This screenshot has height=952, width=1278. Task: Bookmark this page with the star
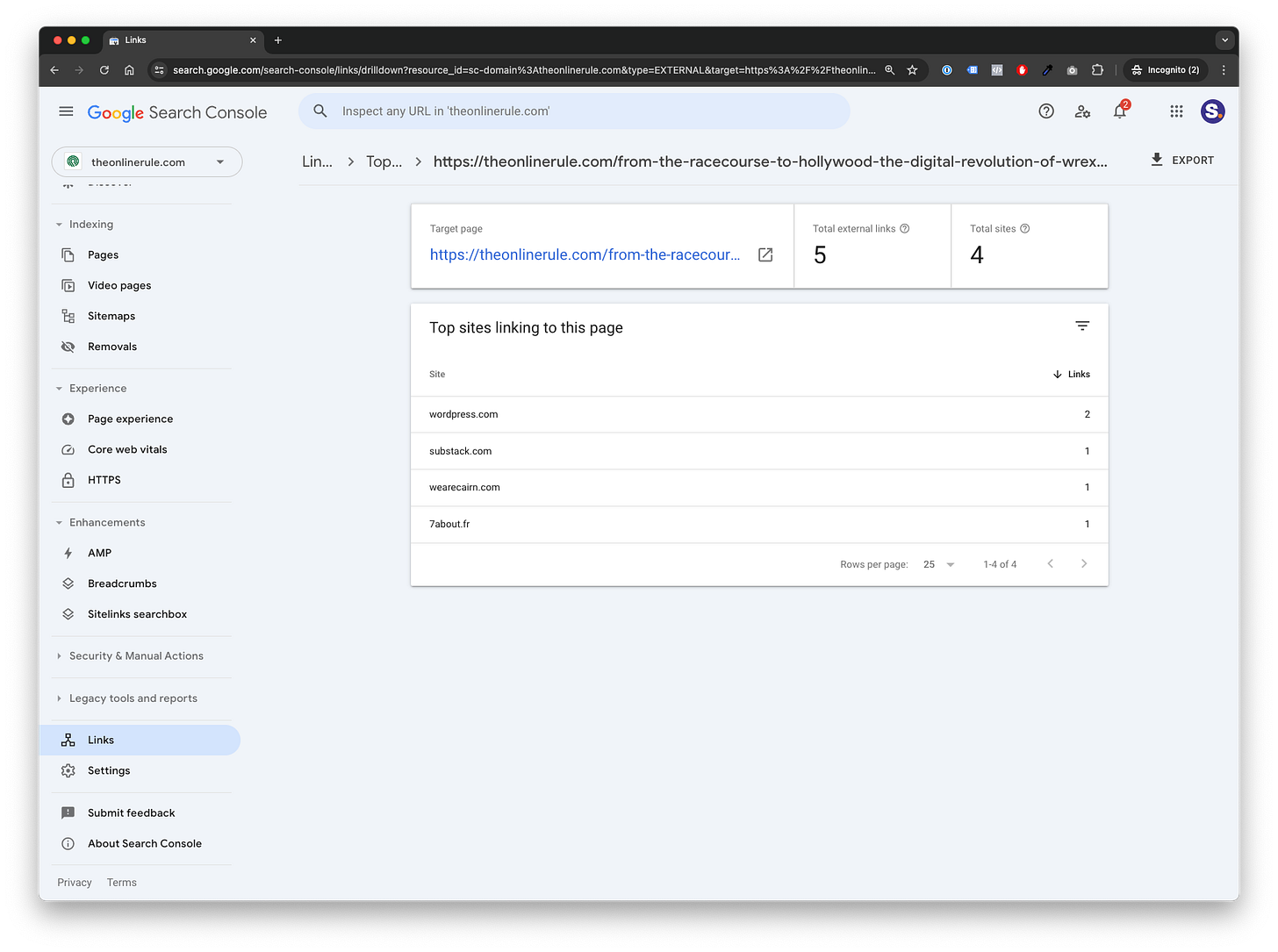click(913, 70)
